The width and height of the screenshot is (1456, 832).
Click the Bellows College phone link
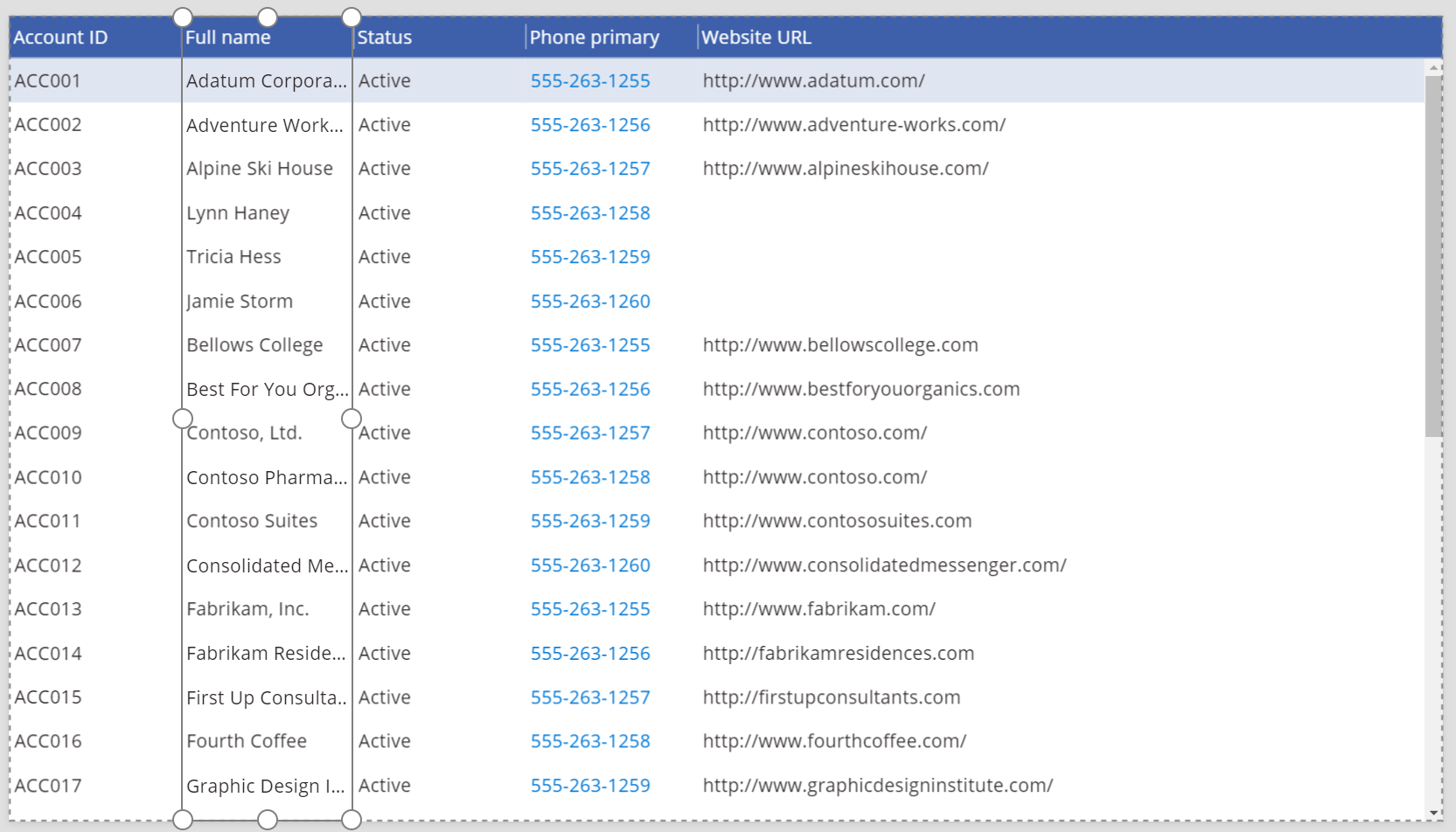pyautogui.click(x=590, y=345)
